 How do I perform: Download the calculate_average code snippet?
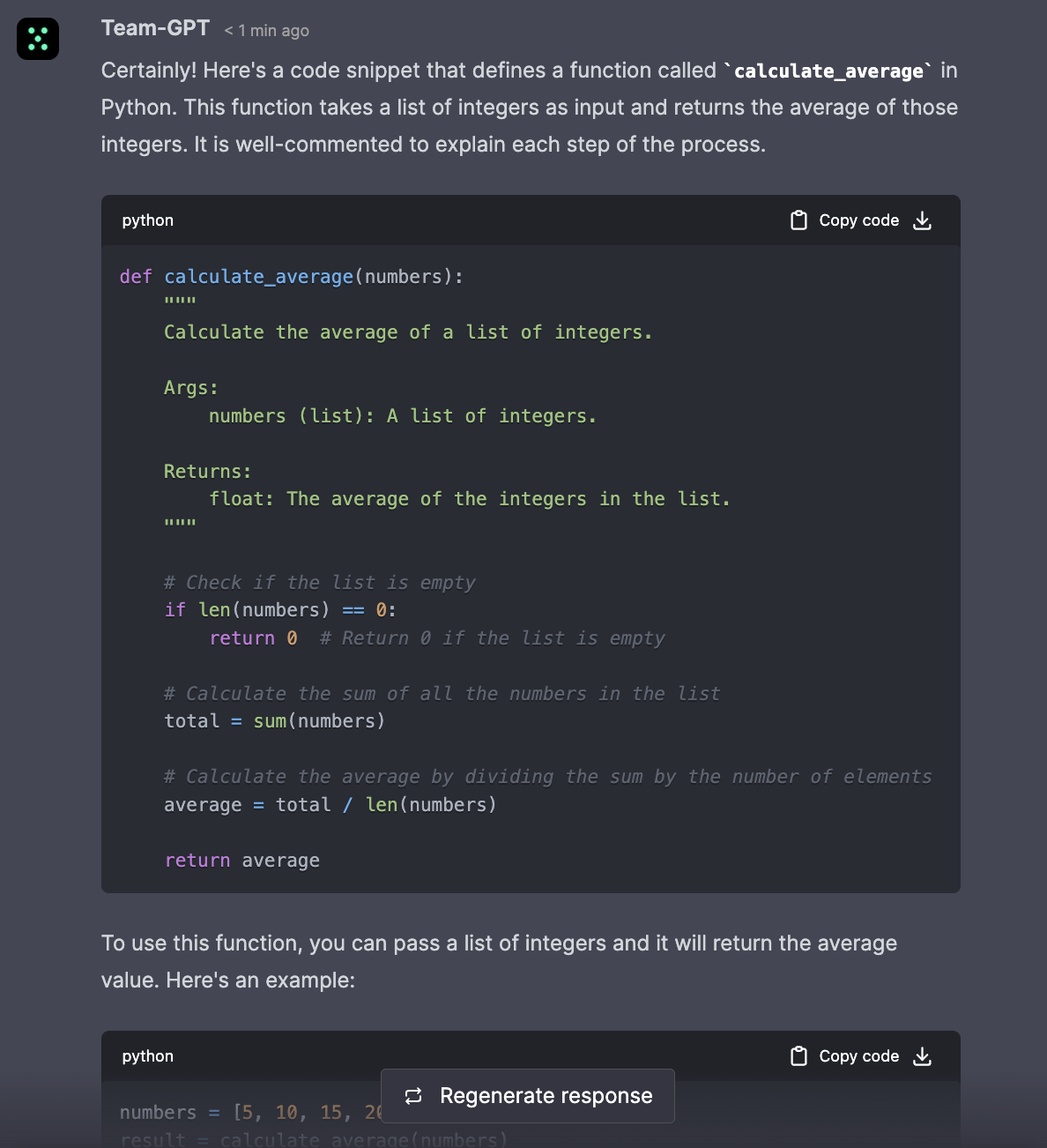(x=922, y=220)
